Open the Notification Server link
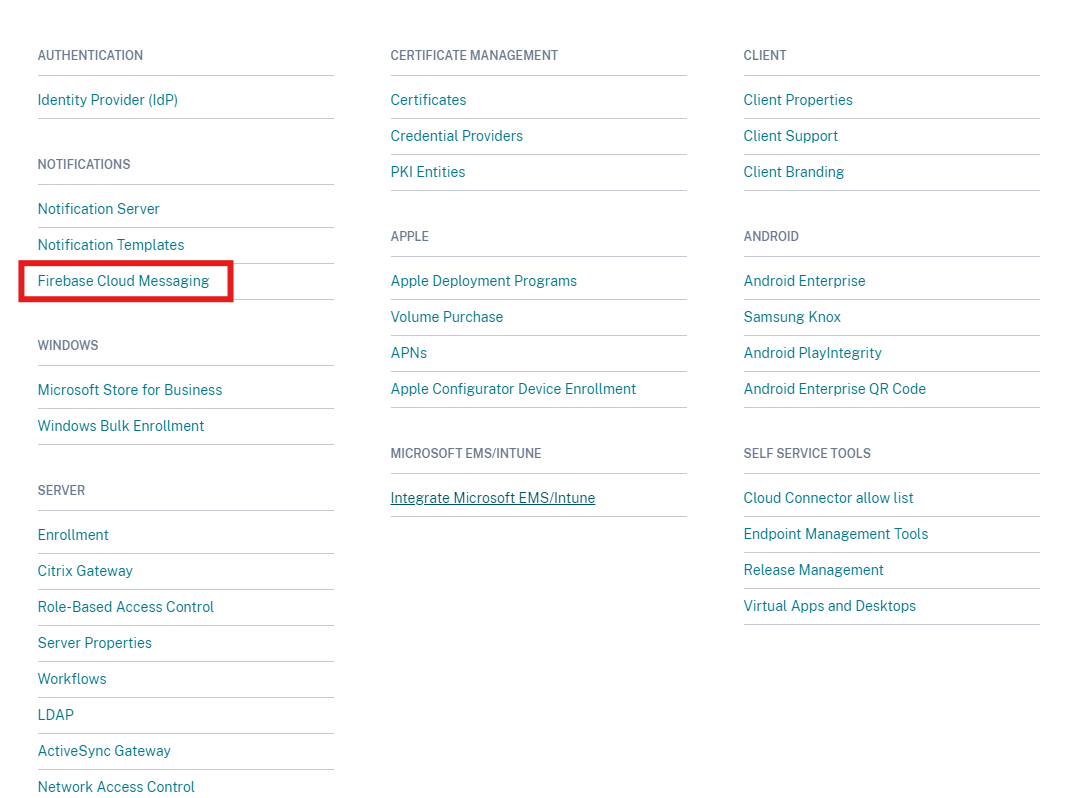Viewport: 1087px width, 798px height. pyautogui.click(x=98, y=209)
